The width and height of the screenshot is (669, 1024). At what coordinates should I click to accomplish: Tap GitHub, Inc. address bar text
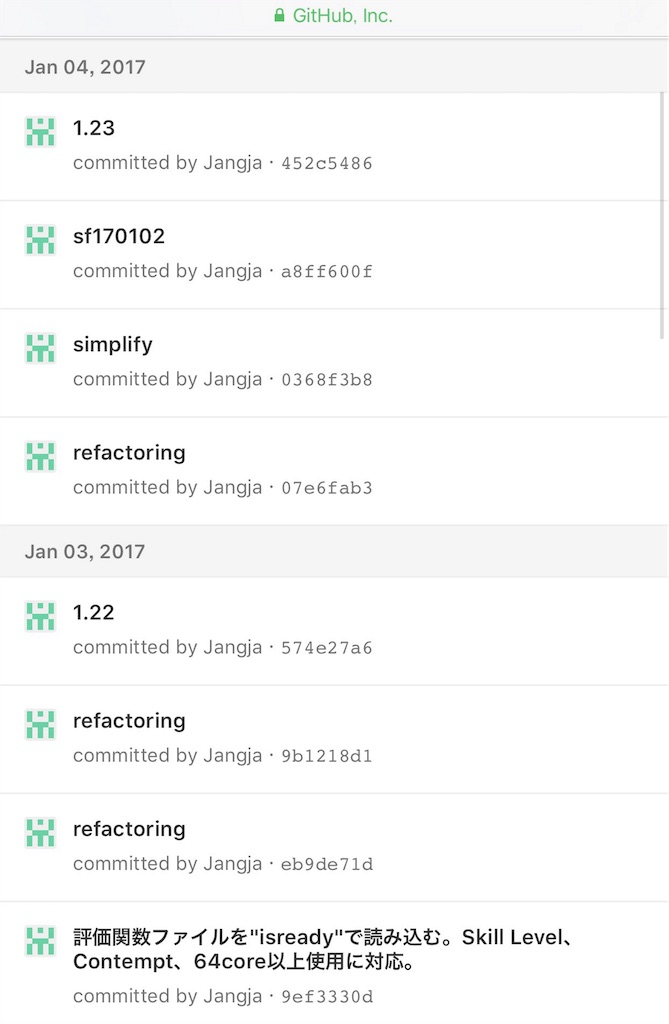coord(342,16)
